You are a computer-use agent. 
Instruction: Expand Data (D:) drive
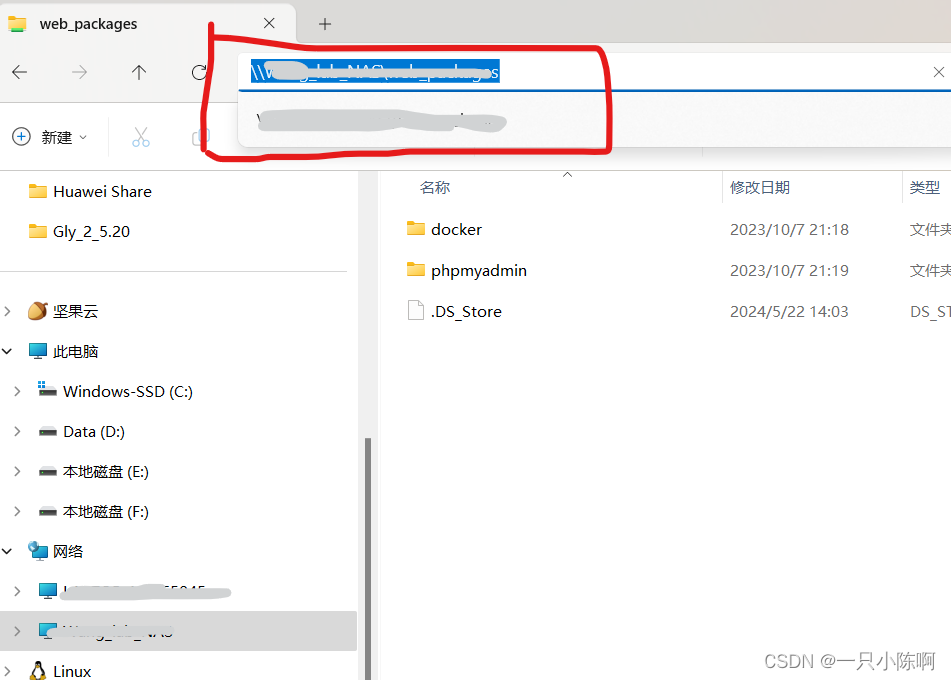click(17, 431)
